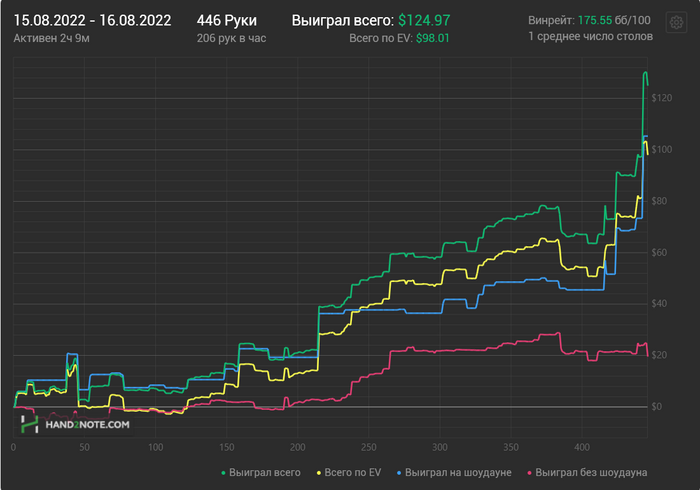Click the 250 x-axis label

[x=368, y=447]
